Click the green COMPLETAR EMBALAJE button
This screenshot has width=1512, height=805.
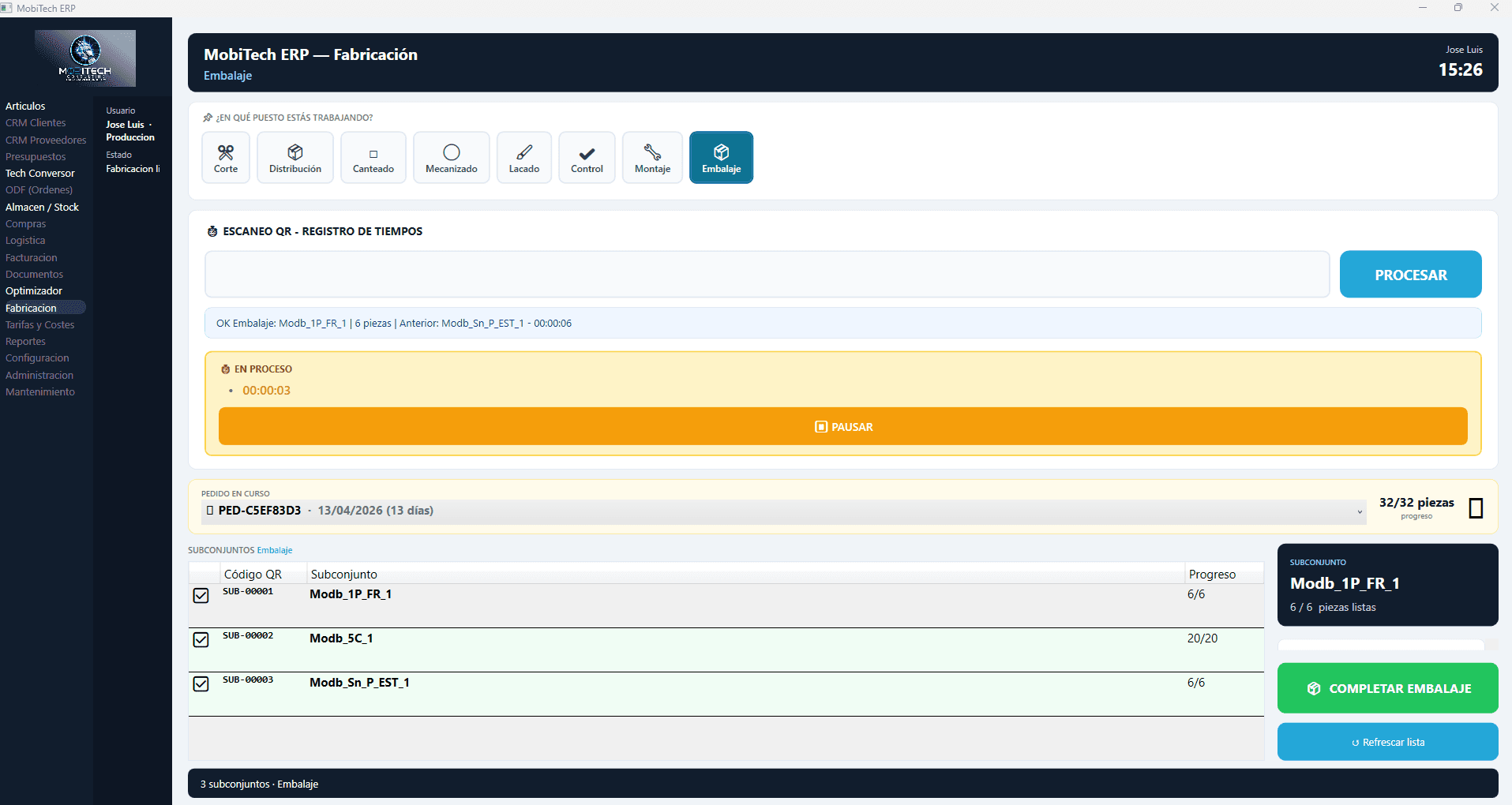coord(1387,688)
